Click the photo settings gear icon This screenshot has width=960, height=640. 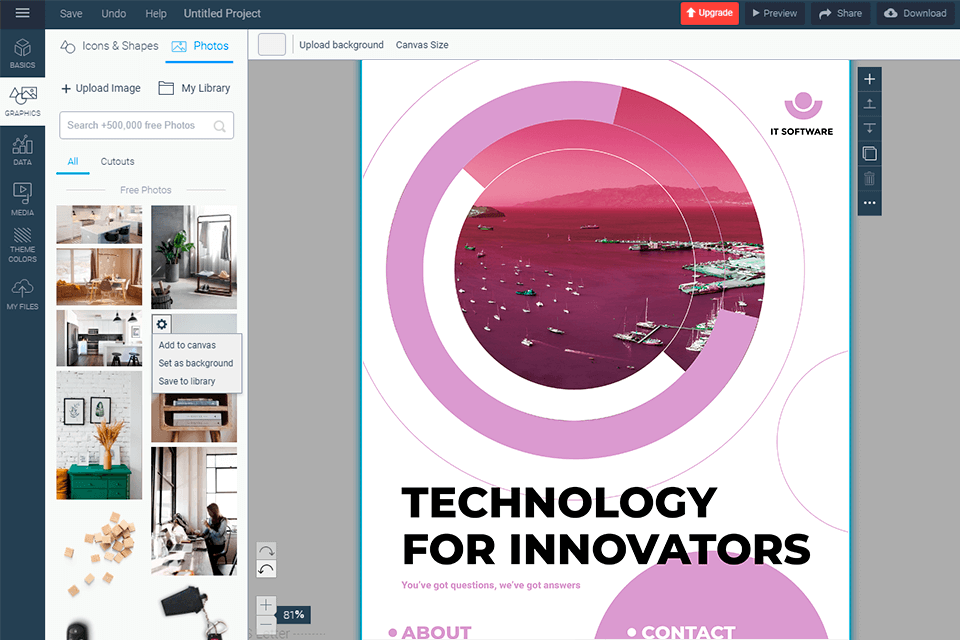click(x=162, y=324)
